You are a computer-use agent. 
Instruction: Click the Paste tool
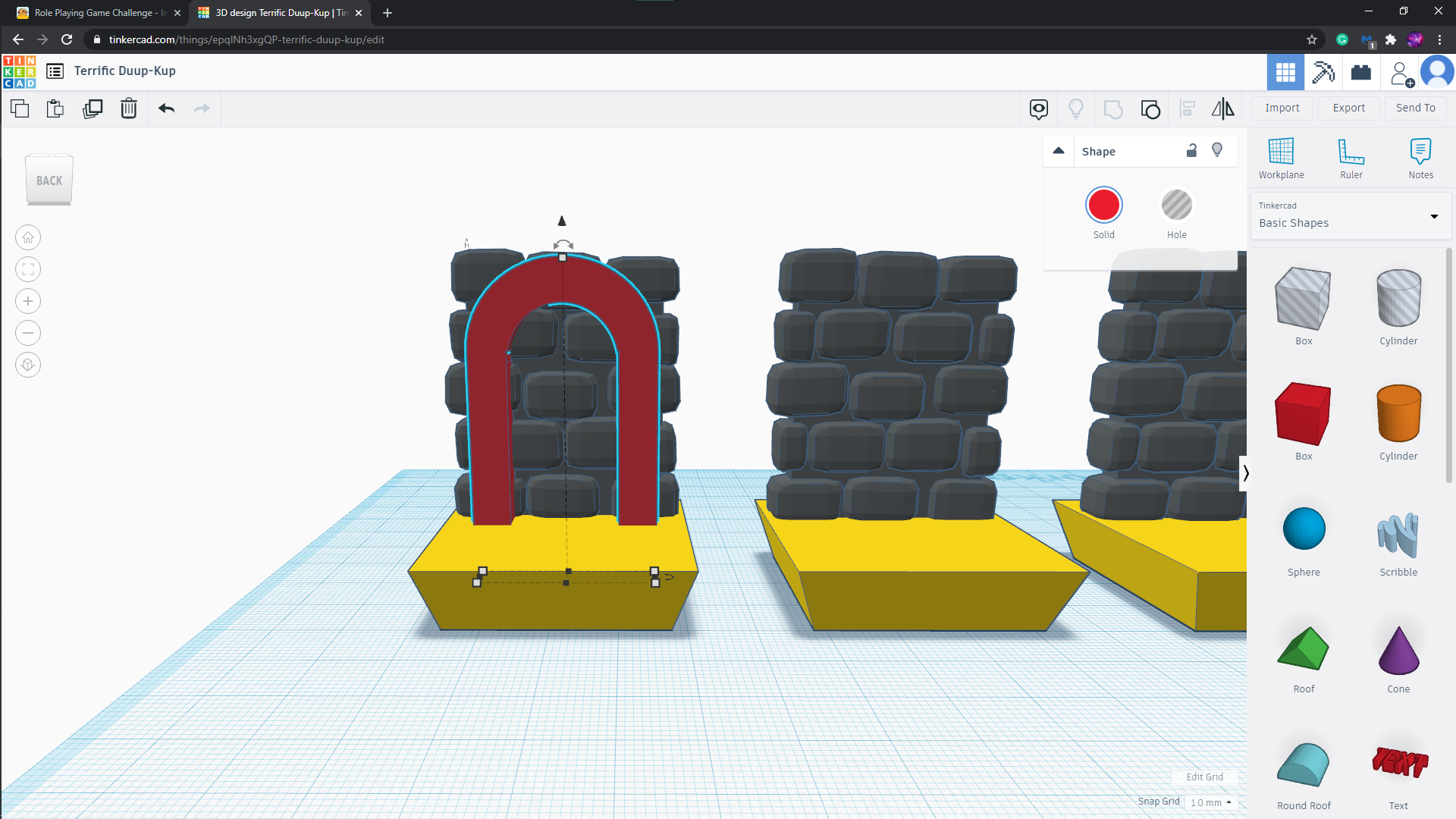55,108
